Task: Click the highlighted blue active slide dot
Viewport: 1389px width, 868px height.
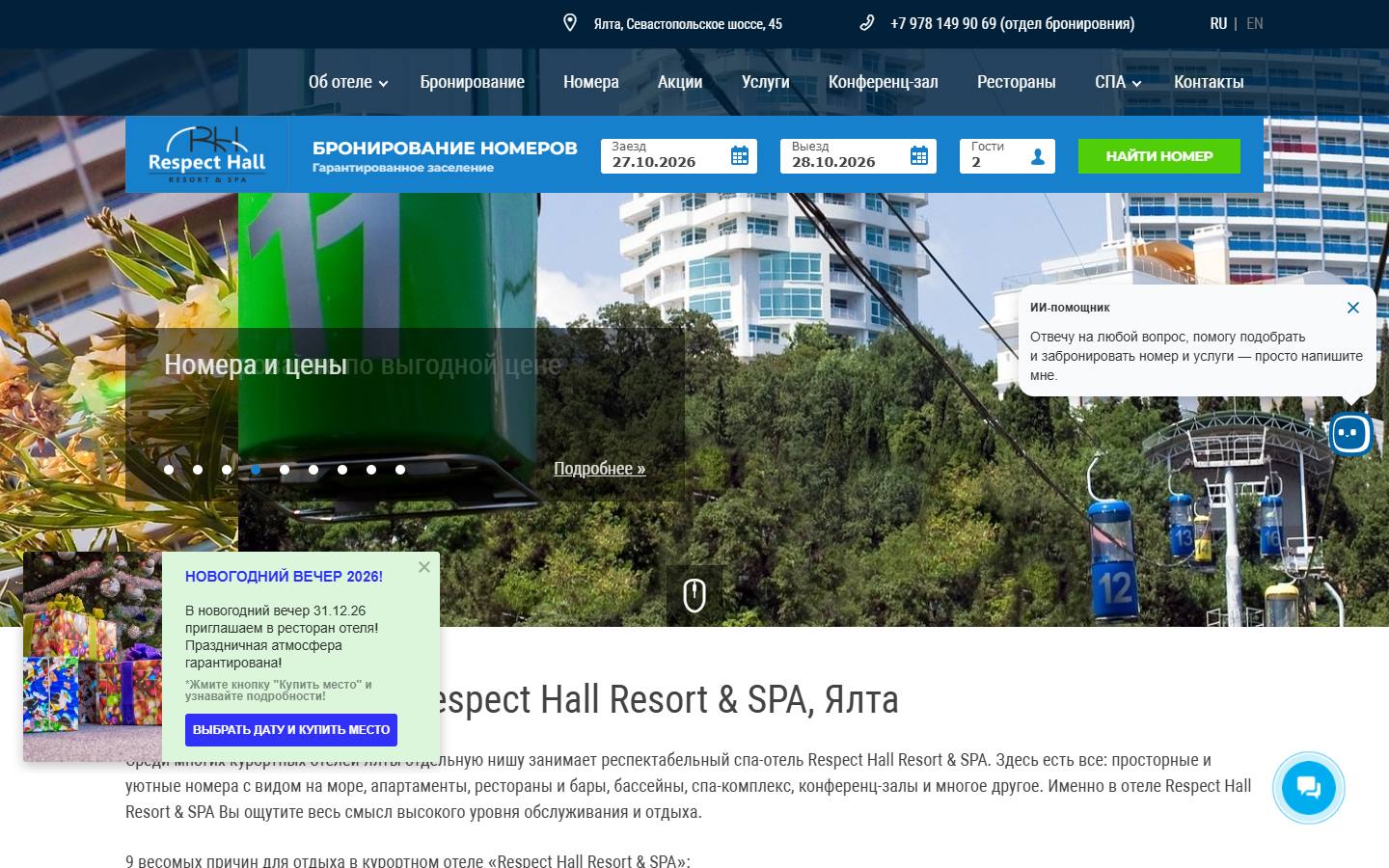Action: 256,470
